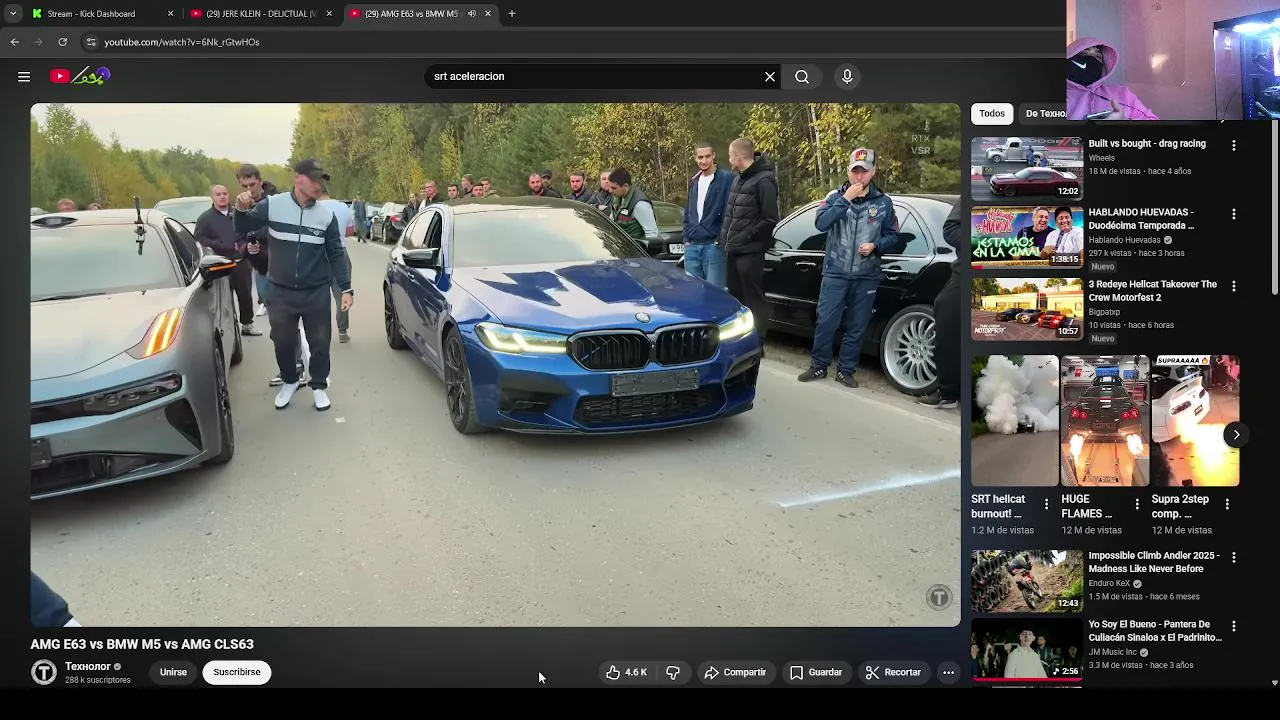1280x720 pixels.
Task: Like the video with thumbs up 4.6 K
Action: coord(626,673)
